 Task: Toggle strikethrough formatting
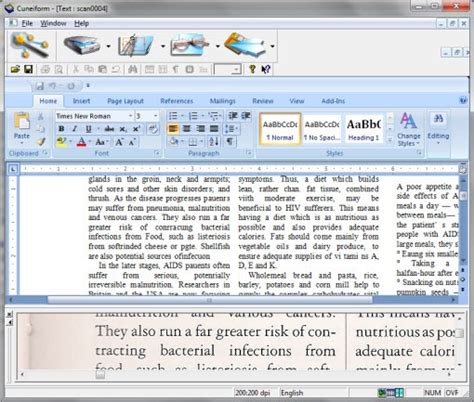click(x=109, y=129)
